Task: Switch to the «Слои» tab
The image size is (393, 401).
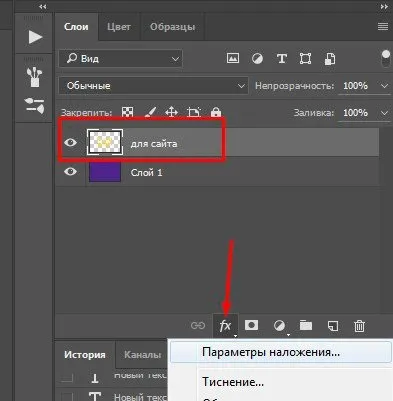Action: point(76,27)
